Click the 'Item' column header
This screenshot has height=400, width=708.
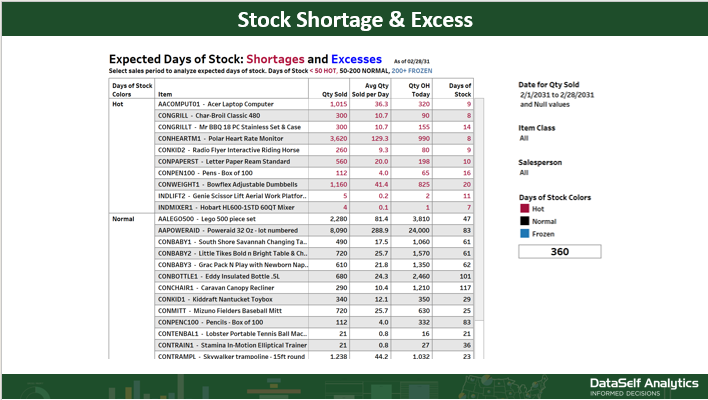pos(165,94)
